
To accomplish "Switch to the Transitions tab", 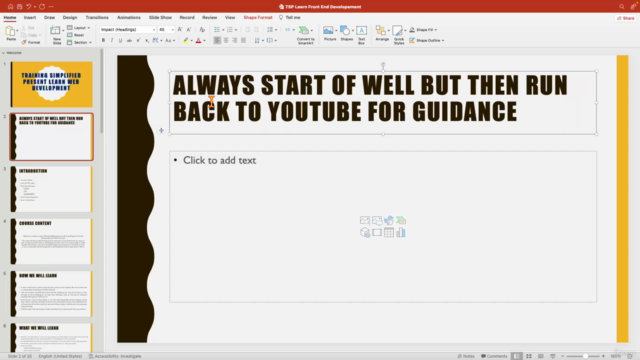I will tap(97, 18).
